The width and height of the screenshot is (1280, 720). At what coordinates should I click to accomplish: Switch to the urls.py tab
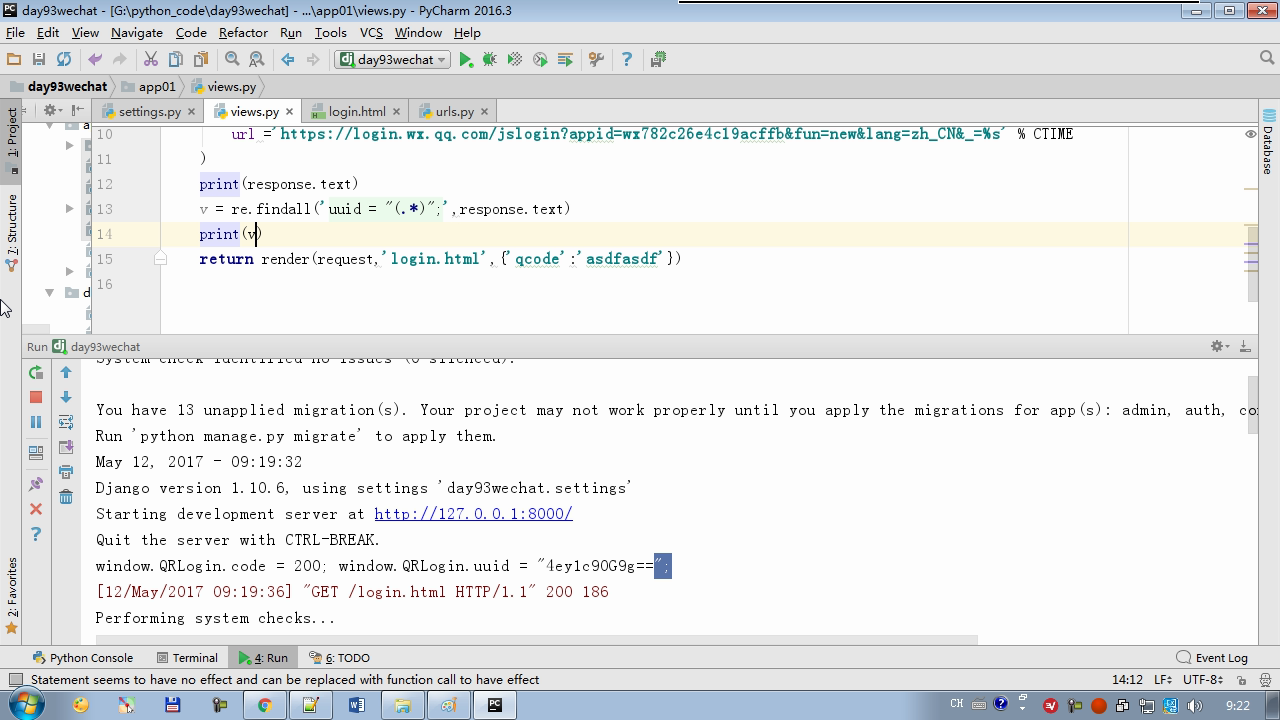coord(454,112)
